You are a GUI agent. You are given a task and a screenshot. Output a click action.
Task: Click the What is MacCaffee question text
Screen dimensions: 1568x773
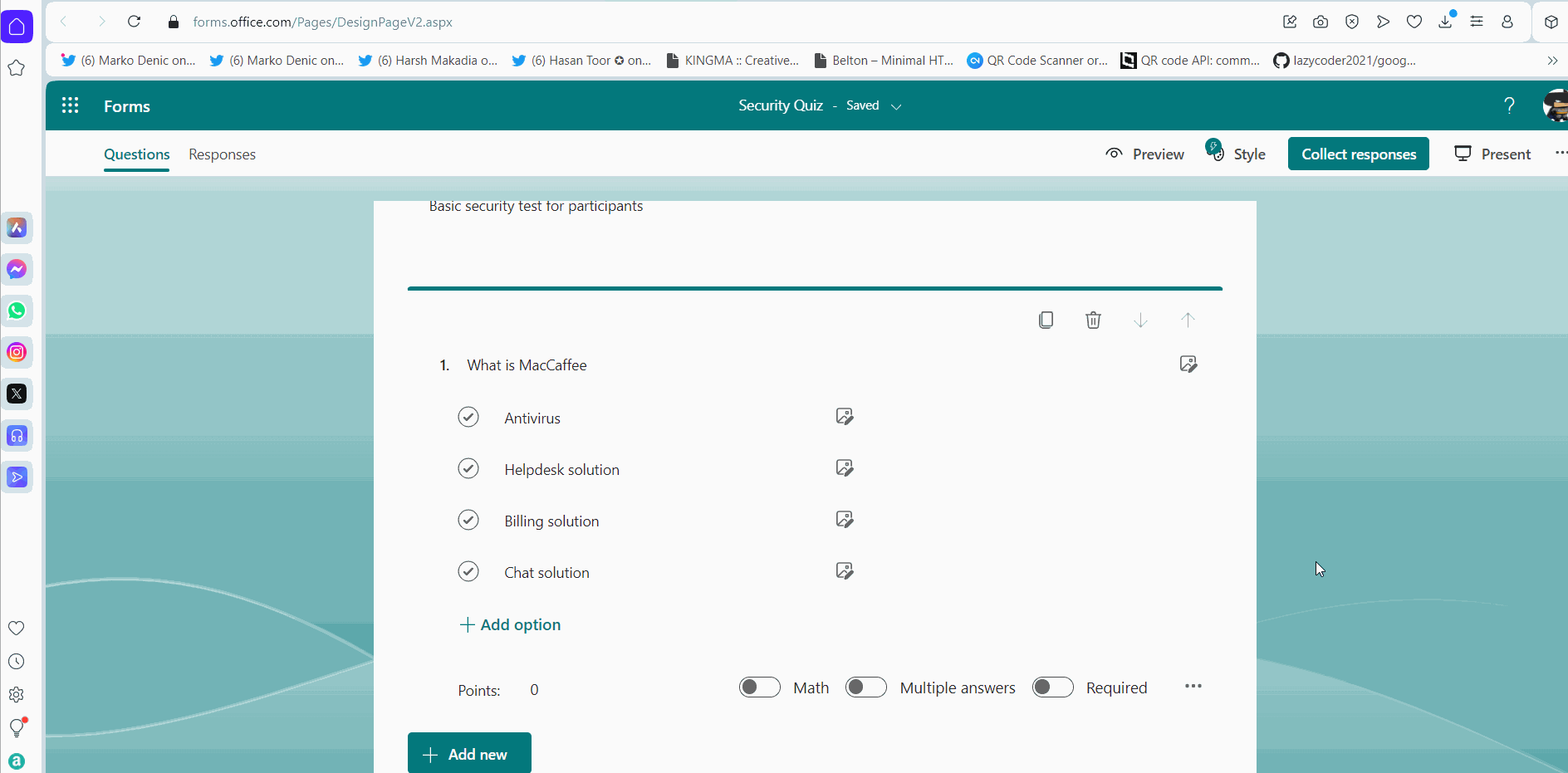(527, 365)
